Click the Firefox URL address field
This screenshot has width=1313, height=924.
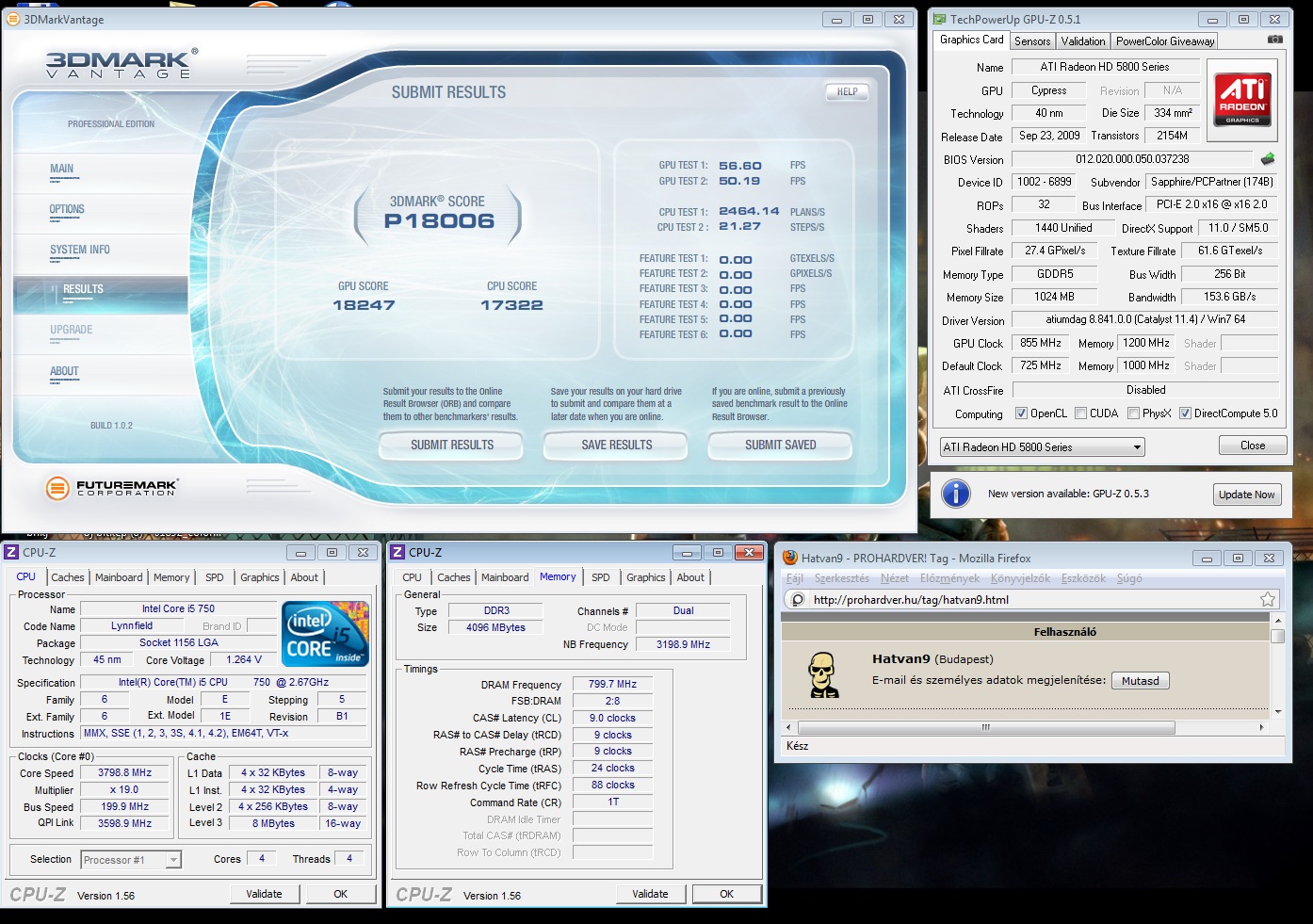point(1031,599)
